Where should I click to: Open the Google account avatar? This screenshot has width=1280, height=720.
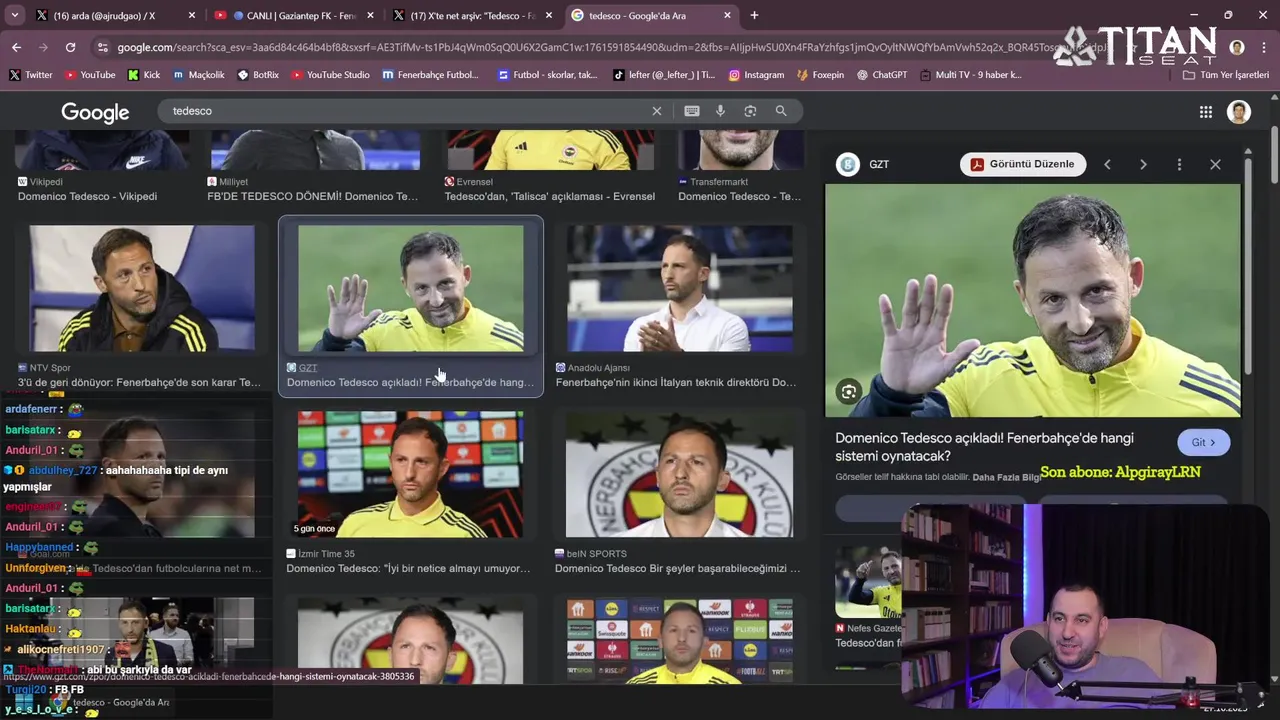click(1239, 112)
